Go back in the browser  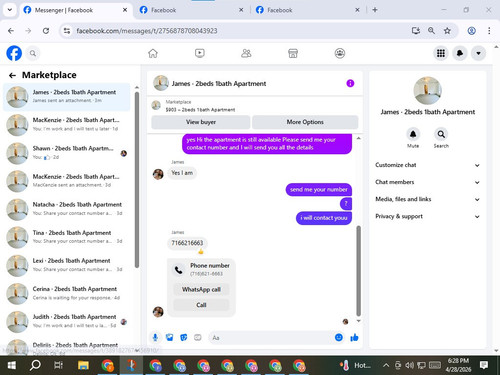point(11,31)
